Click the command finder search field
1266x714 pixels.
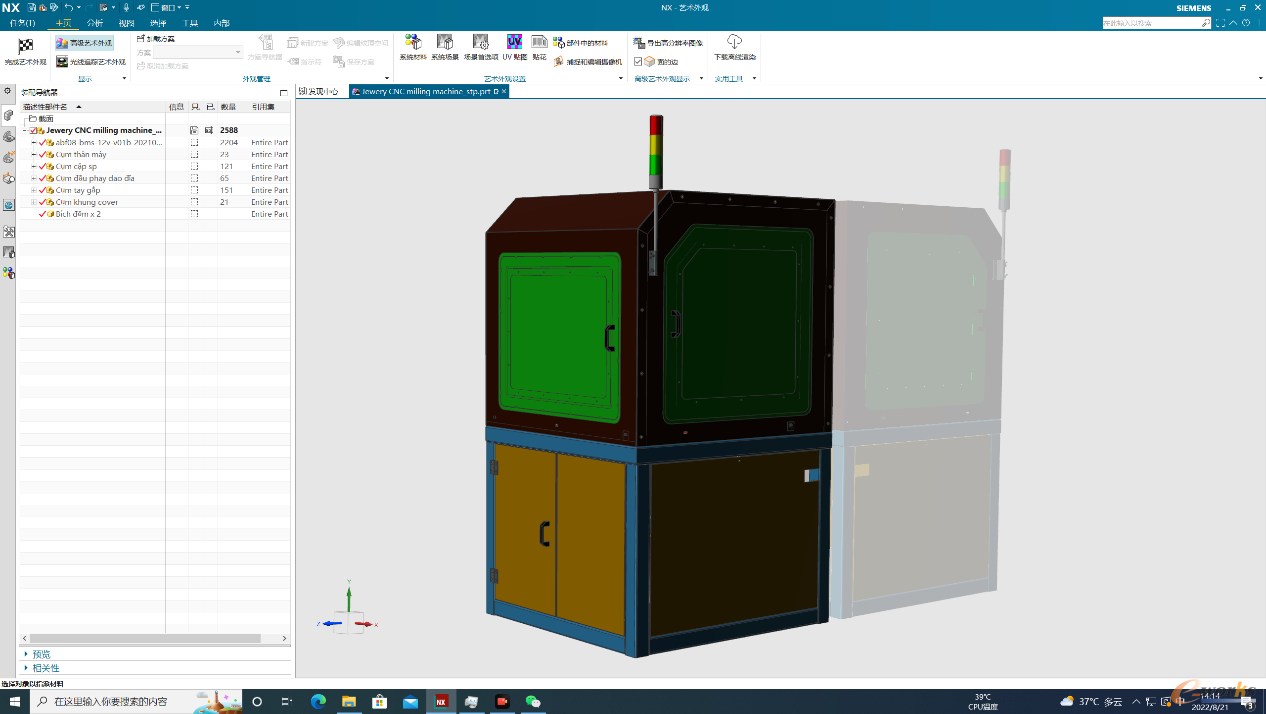coord(1157,22)
